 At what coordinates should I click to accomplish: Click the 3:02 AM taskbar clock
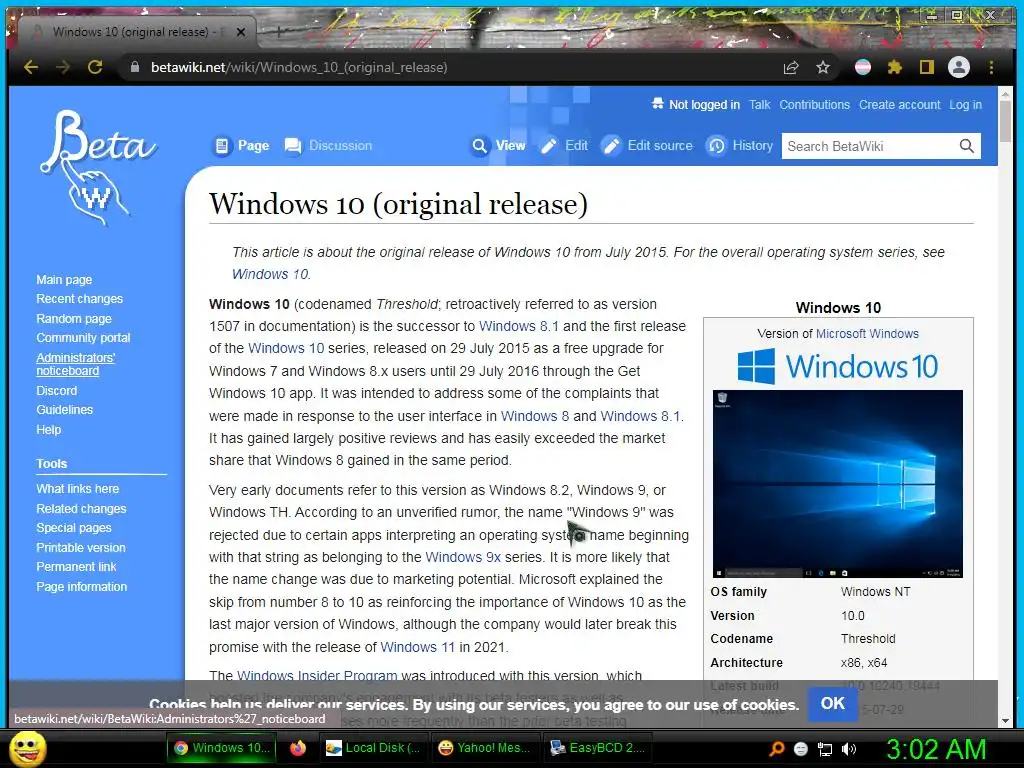(936, 749)
